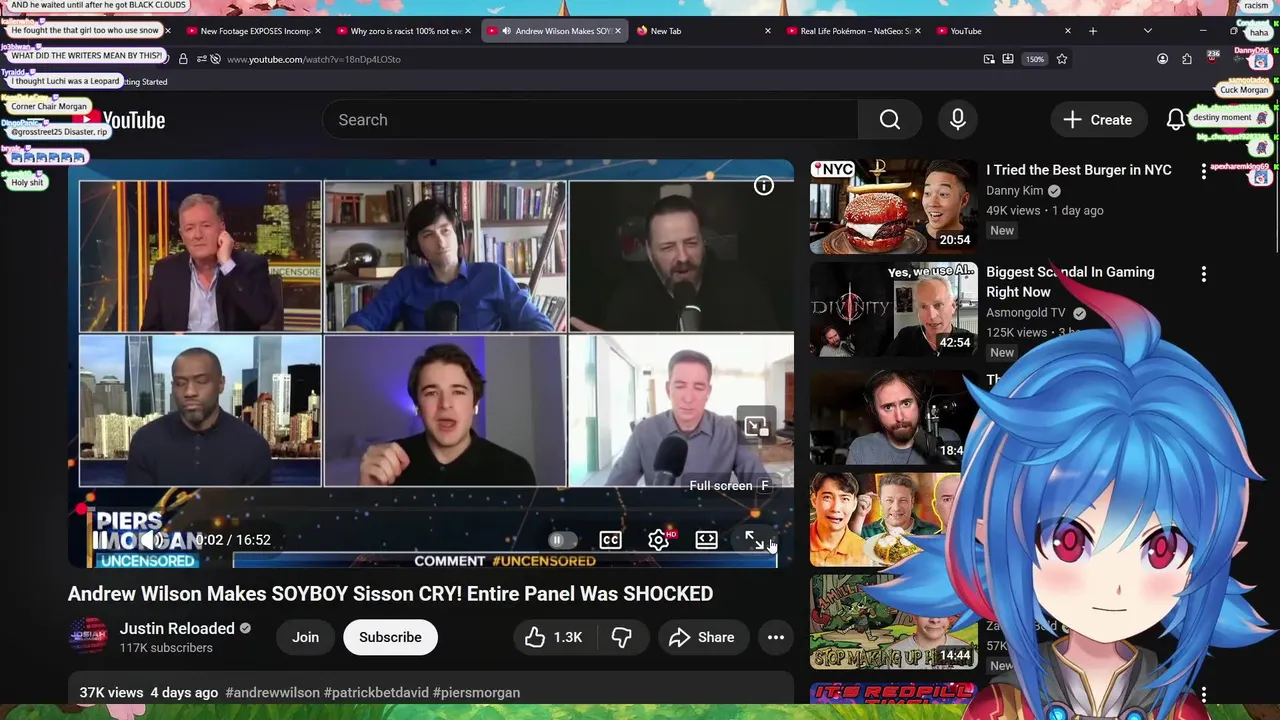Screen dimensions: 1280x720
Task: Open the extensions puzzle icon
Action: click(x=1187, y=59)
